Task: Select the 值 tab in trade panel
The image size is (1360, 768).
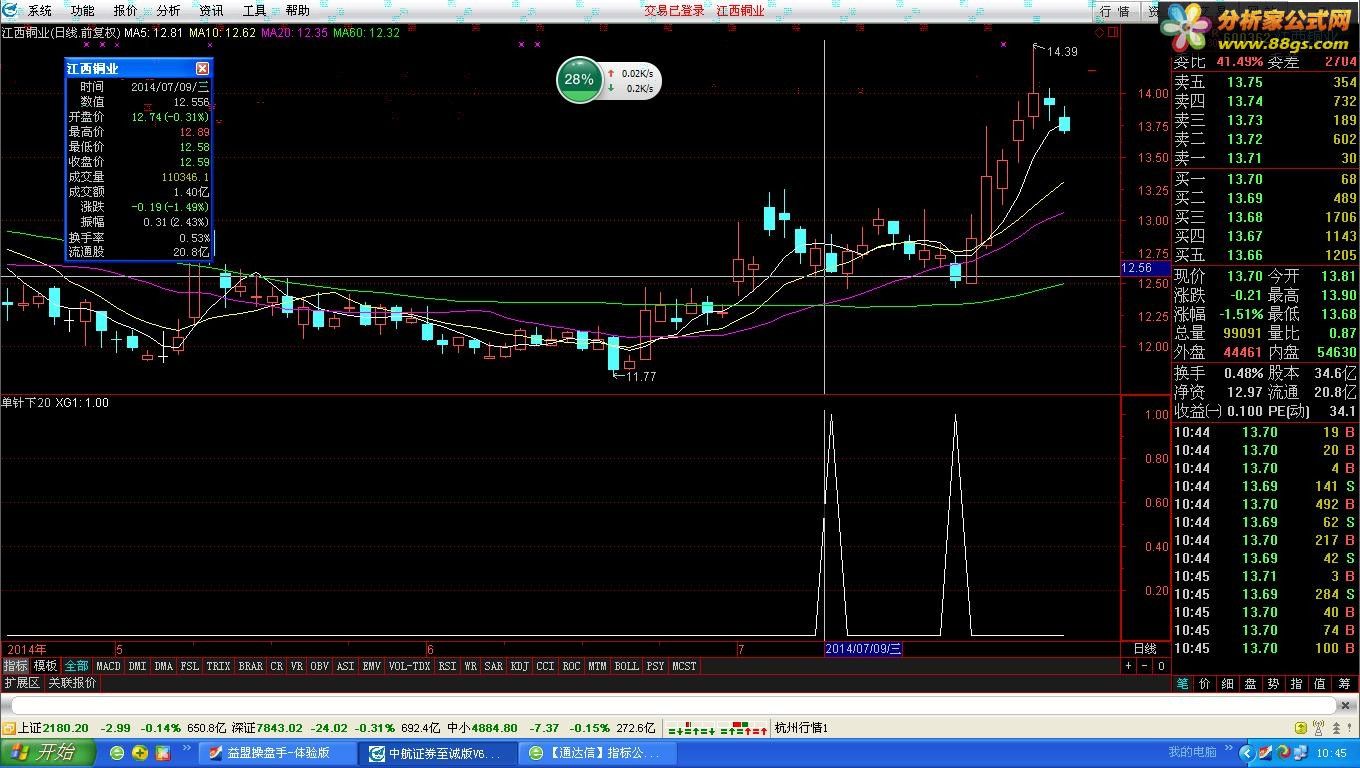Action: tap(1320, 684)
